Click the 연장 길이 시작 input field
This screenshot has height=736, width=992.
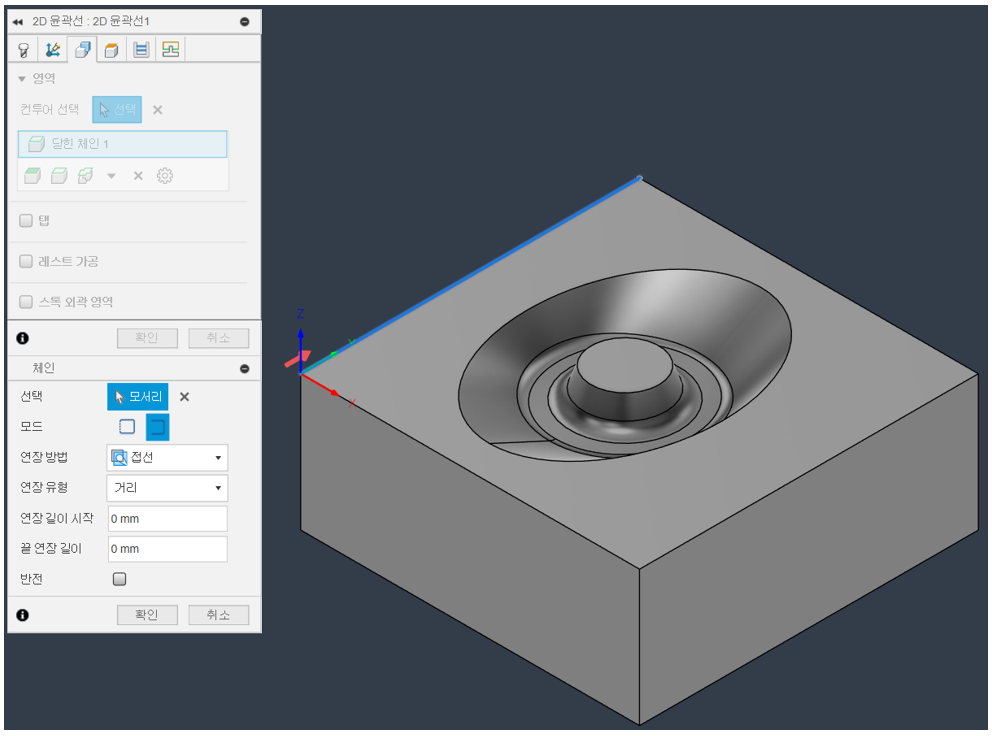point(168,518)
